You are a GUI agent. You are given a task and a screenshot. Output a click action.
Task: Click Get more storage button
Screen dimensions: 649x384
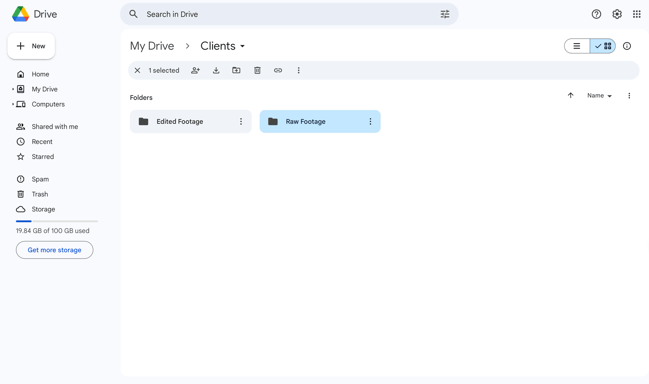pyautogui.click(x=55, y=250)
